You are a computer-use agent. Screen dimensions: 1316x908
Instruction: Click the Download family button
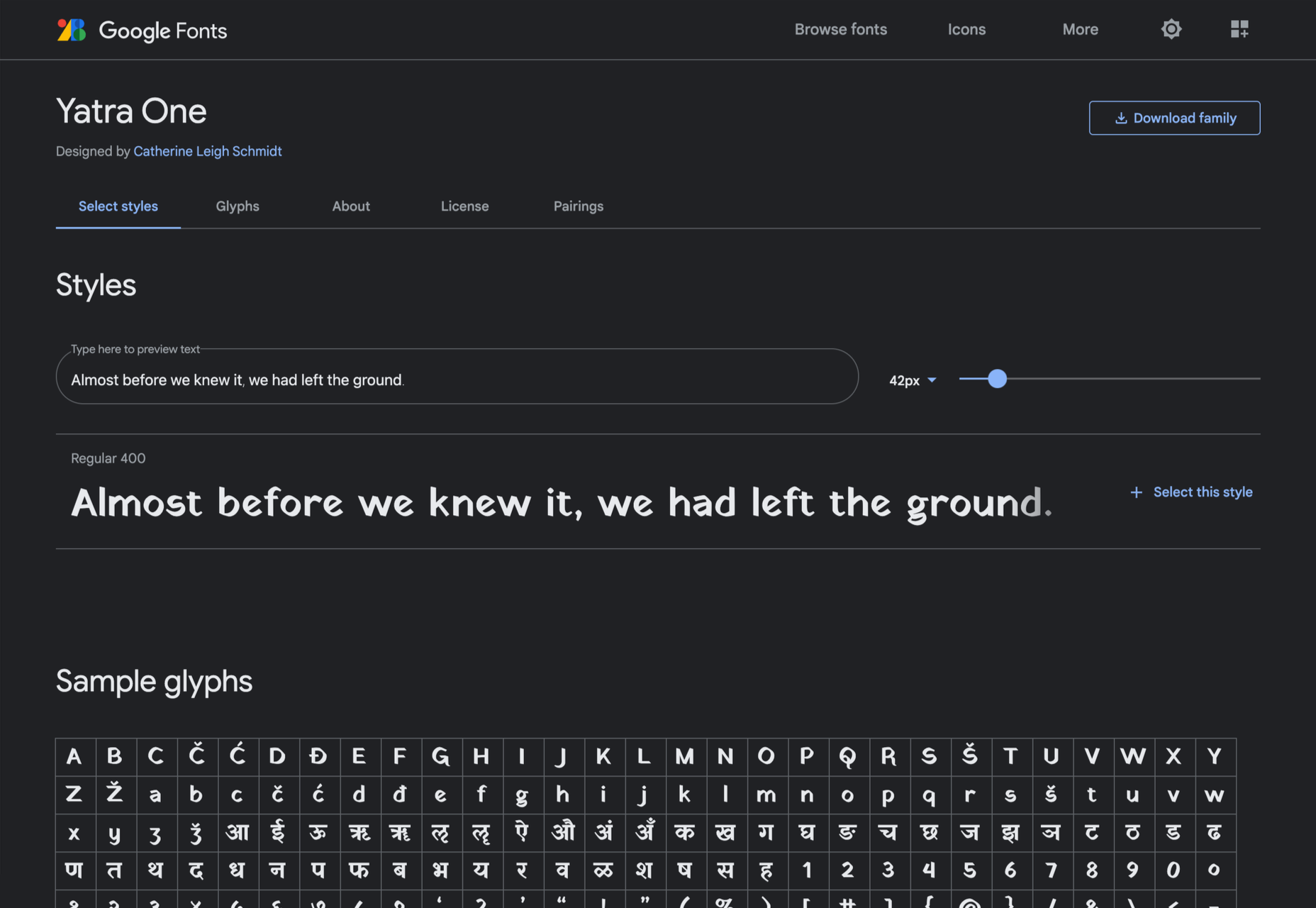click(1174, 118)
